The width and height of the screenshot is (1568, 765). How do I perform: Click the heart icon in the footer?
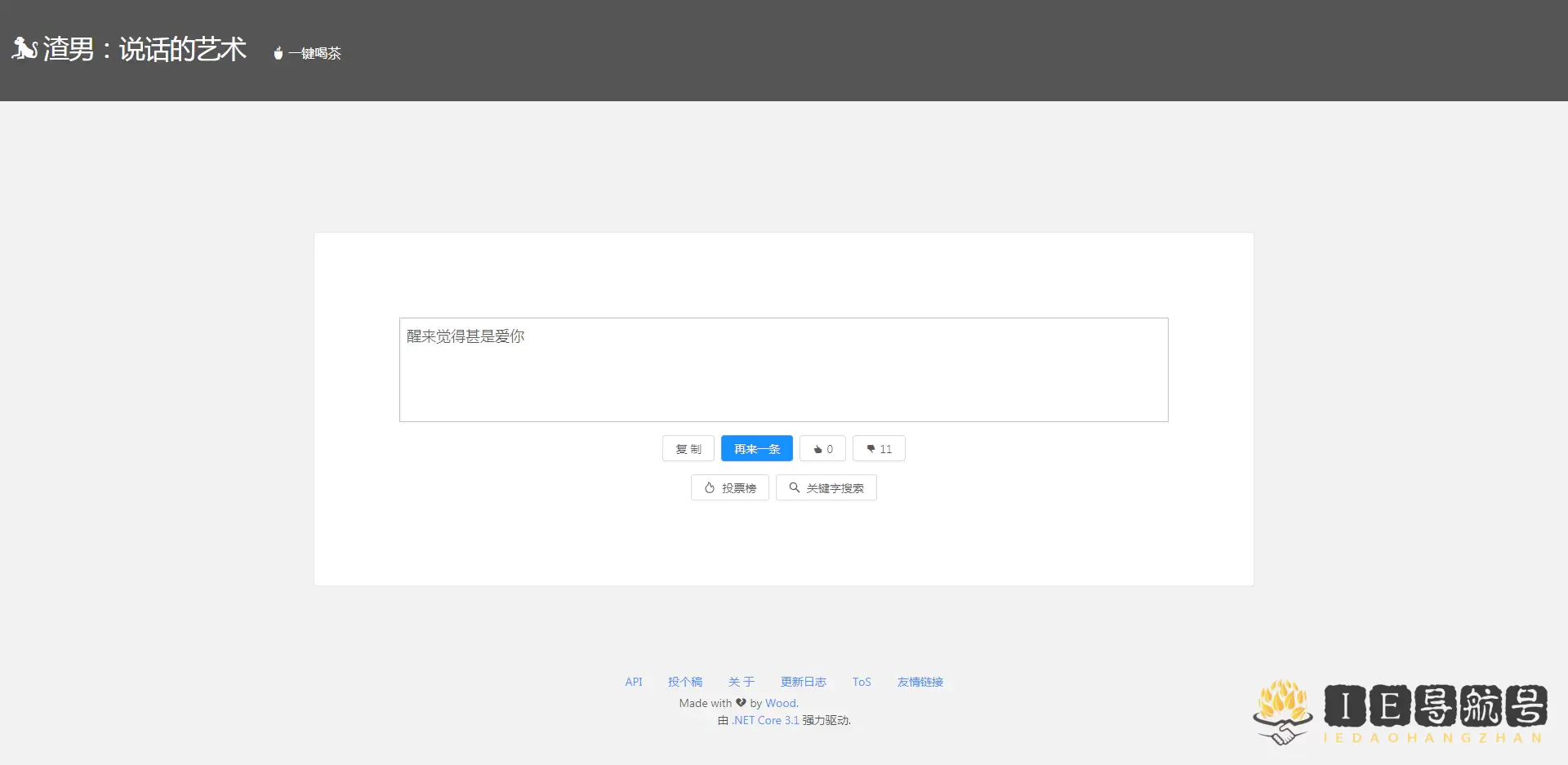coord(741,703)
